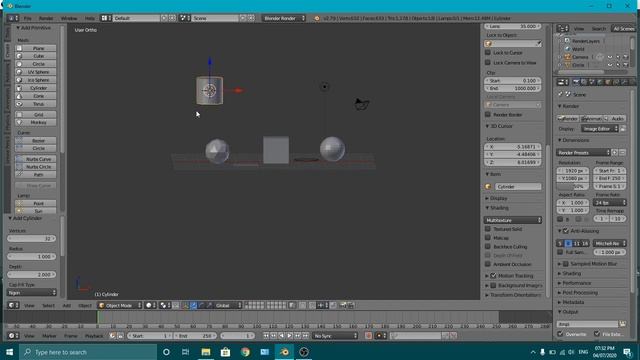The height and width of the screenshot is (360, 640).
Task: Disable the Anti-Aliasing checkbox
Action: (566, 231)
